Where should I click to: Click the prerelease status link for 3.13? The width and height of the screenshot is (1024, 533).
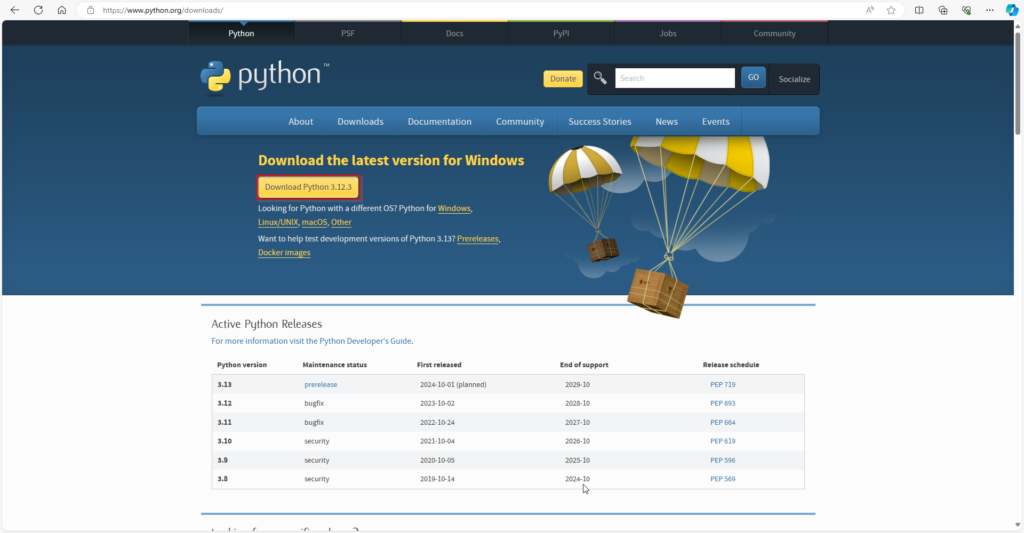[321, 385]
